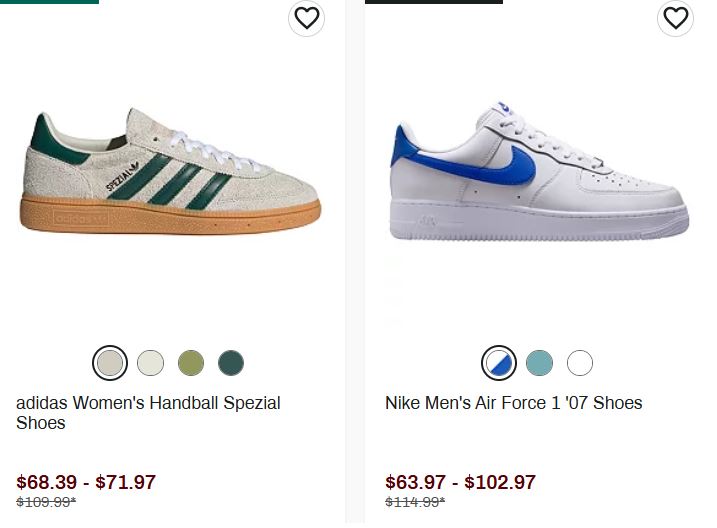Select the dark green adidas swatch
The height and width of the screenshot is (528, 717).
click(231, 363)
